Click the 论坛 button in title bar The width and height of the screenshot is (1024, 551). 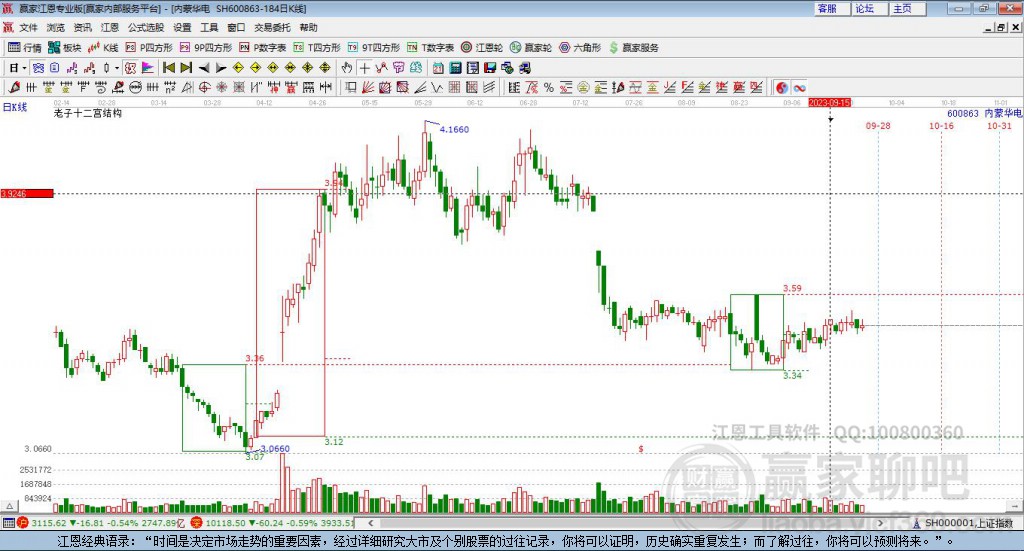point(869,8)
